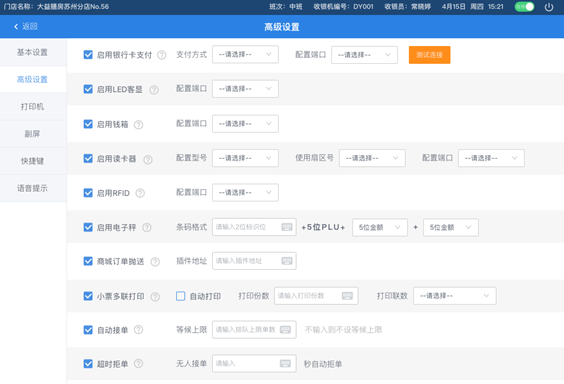Uncheck 超时拒单 checkbox
564x384 pixels.
[88, 364]
